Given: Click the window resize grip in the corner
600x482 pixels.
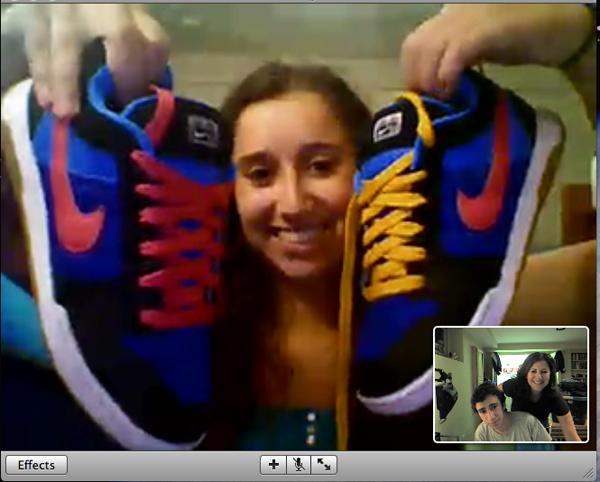Looking at the screenshot, I should (x=591, y=473).
